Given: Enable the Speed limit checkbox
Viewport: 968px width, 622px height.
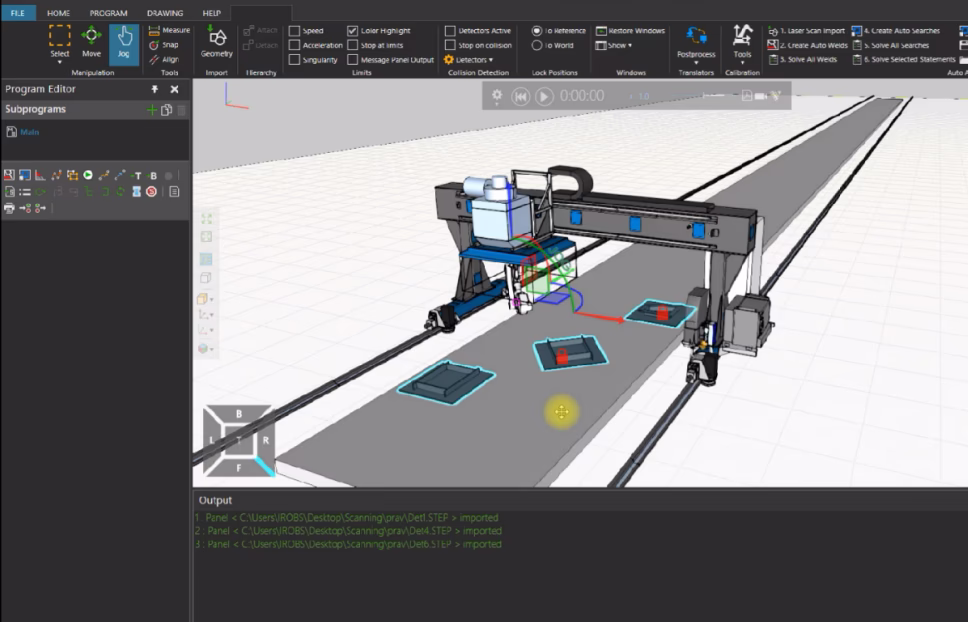Looking at the screenshot, I should (x=295, y=31).
